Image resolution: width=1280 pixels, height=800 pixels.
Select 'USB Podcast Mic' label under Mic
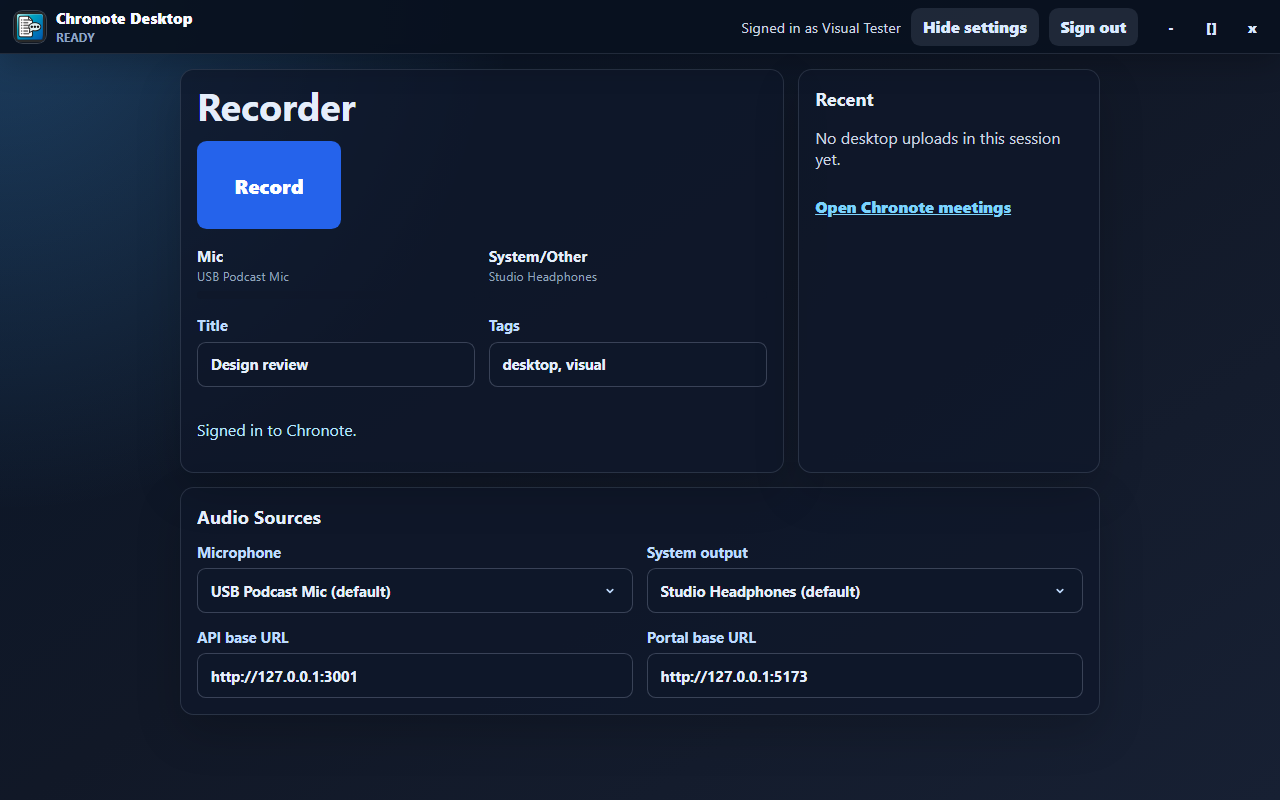(243, 277)
